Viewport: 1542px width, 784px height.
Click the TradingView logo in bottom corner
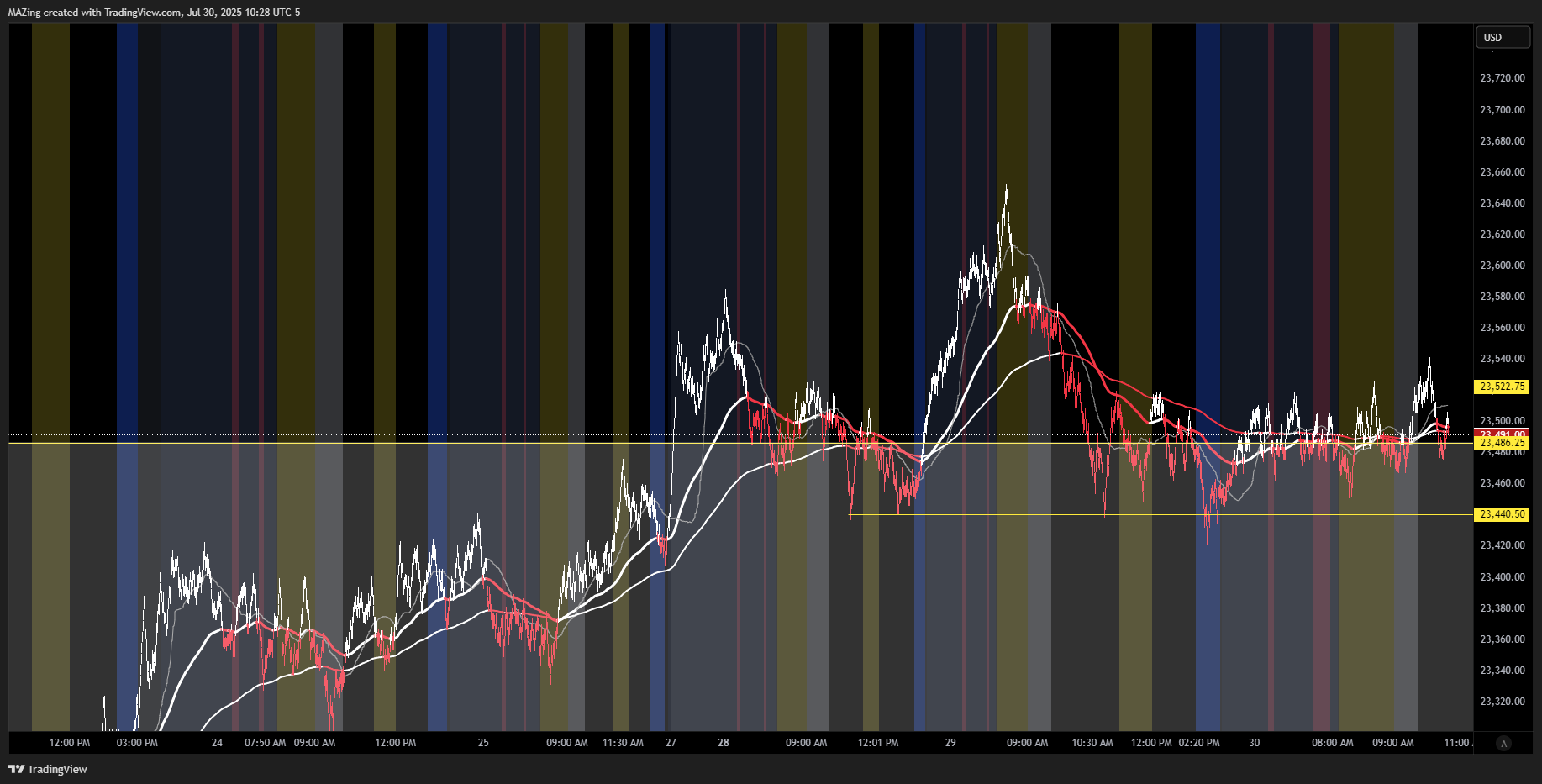(x=48, y=769)
